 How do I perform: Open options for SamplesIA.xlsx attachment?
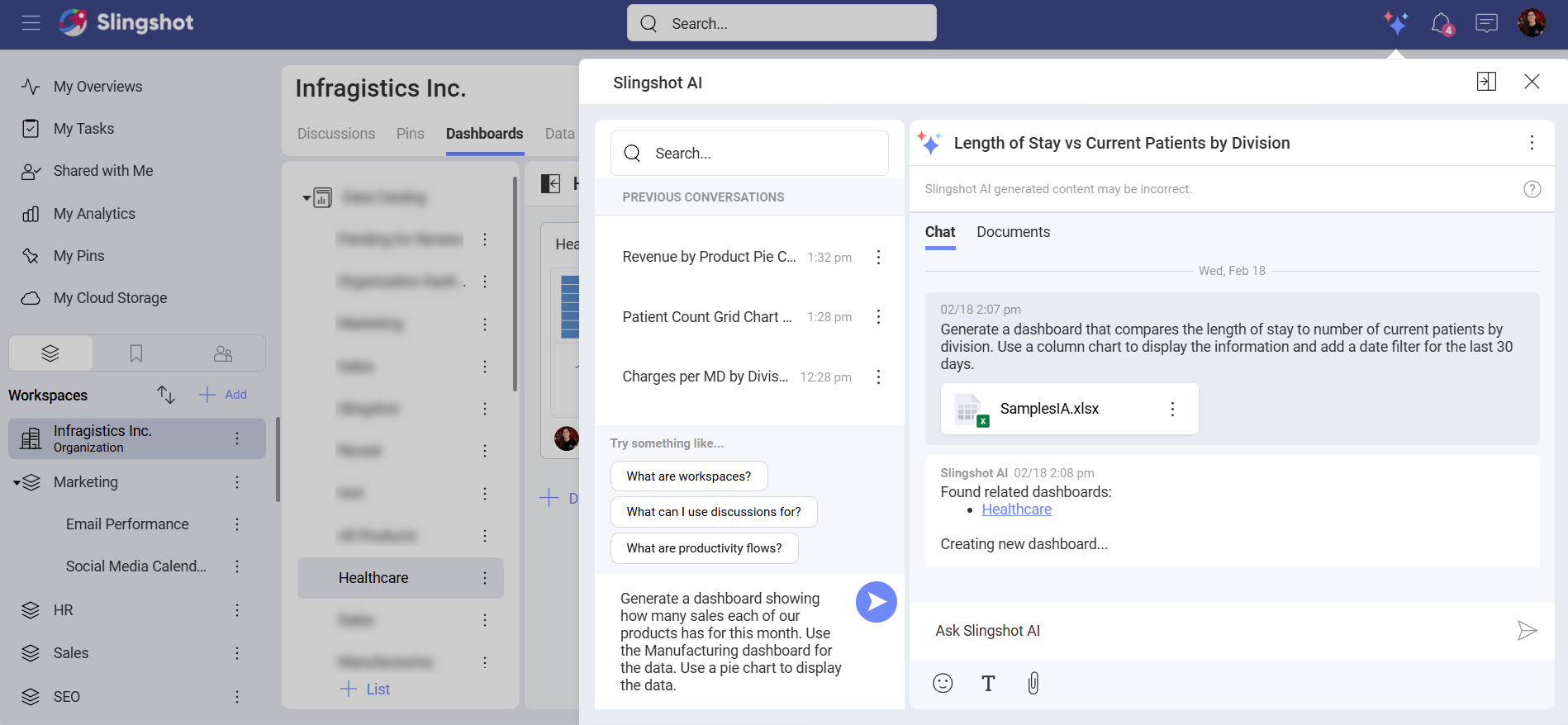1172,409
